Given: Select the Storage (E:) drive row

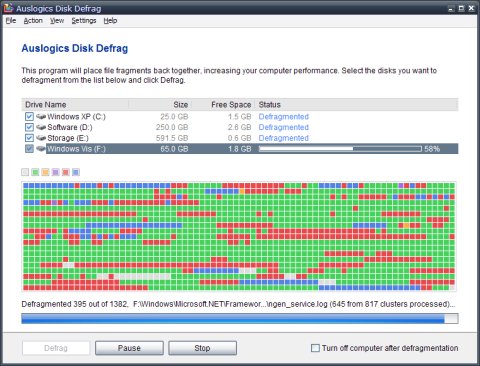Looking at the screenshot, I should (240, 138).
